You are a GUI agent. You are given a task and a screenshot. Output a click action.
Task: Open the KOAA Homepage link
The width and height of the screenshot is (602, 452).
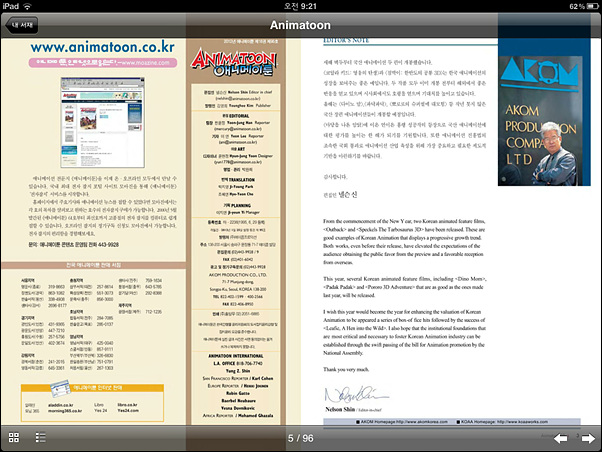[502, 422]
